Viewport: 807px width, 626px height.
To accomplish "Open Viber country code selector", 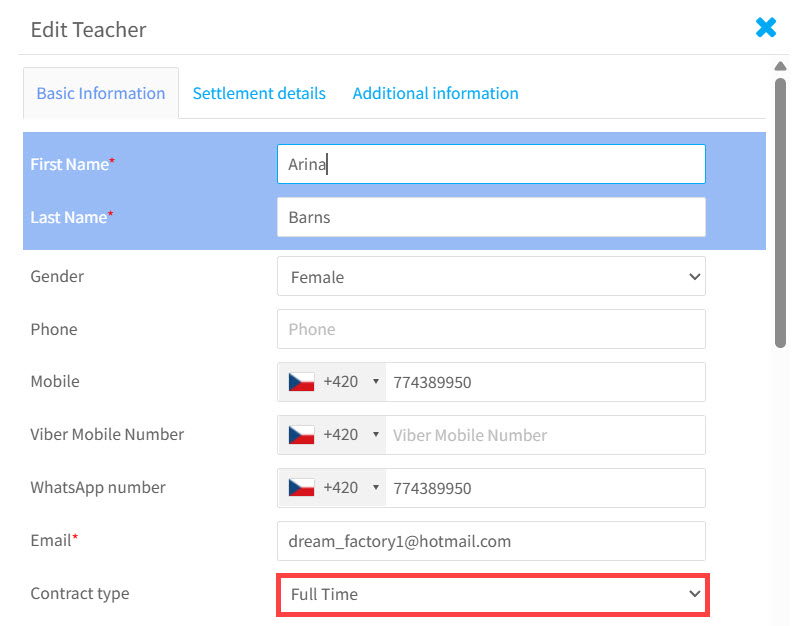I will tap(332, 435).
